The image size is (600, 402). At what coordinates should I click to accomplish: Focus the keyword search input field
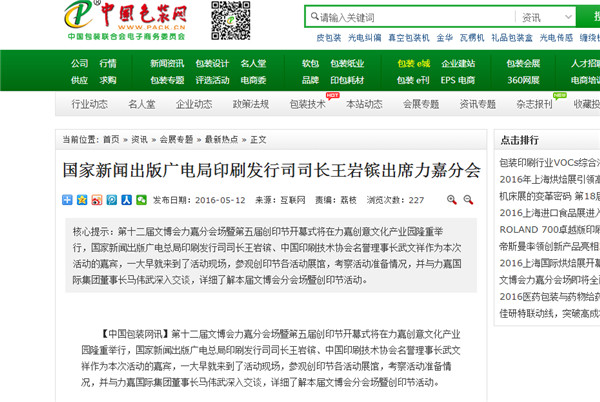click(x=415, y=17)
